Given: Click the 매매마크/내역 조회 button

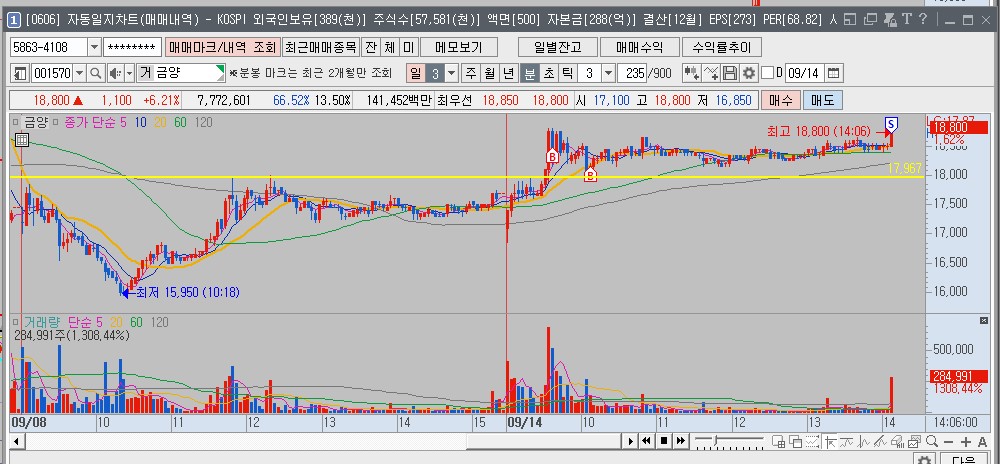Looking at the screenshot, I should click(x=222, y=47).
